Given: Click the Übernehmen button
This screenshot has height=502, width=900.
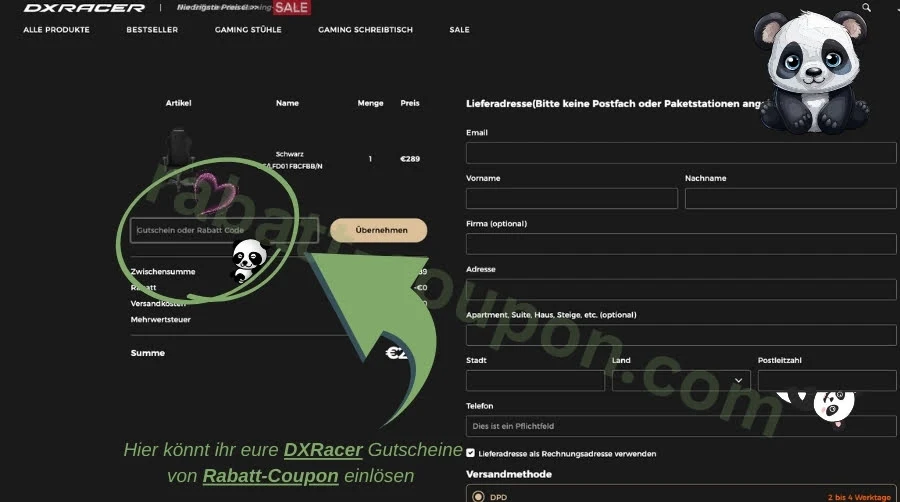Looking at the screenshot, I should pyautogui.click(x=378, y=230).
